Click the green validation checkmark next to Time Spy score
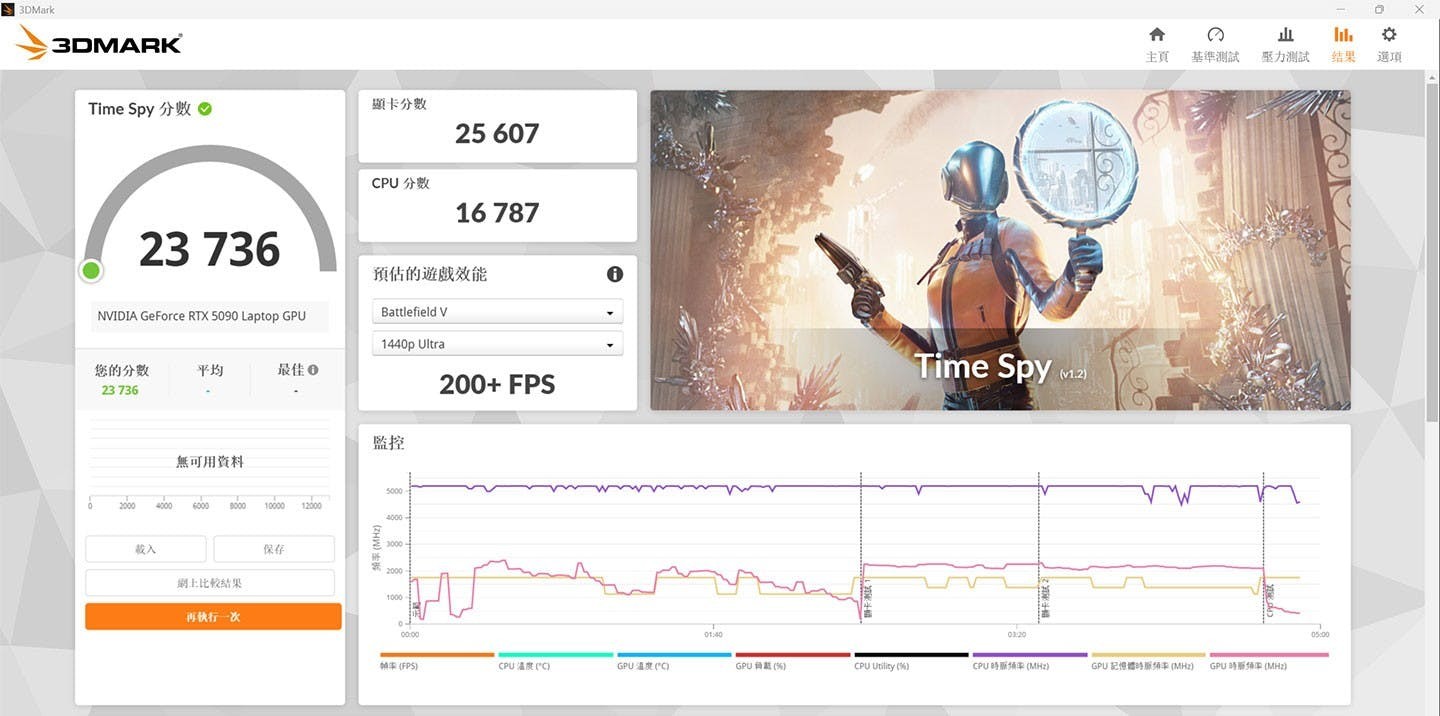The height and width of the screenshot is (716, 1440). pyautogui.click(x=205, y=108)
